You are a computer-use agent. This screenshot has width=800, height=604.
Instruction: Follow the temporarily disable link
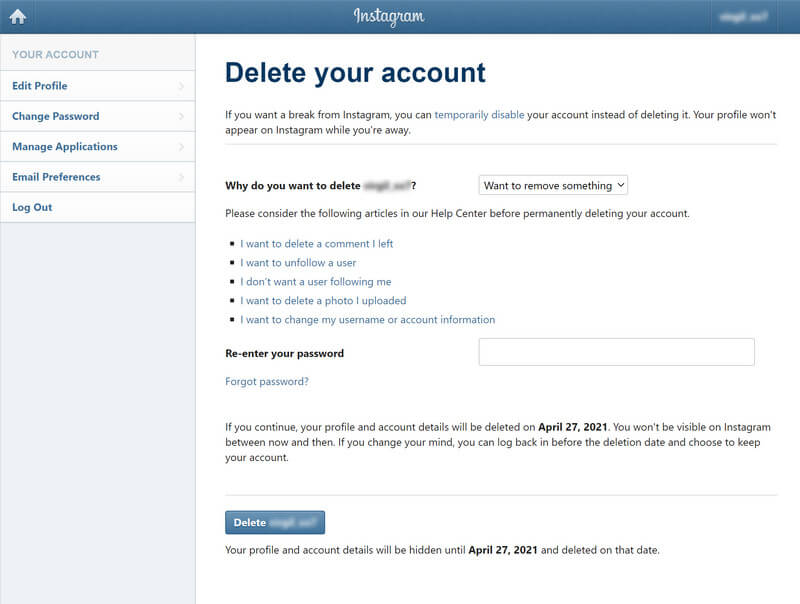click(479, 115)
